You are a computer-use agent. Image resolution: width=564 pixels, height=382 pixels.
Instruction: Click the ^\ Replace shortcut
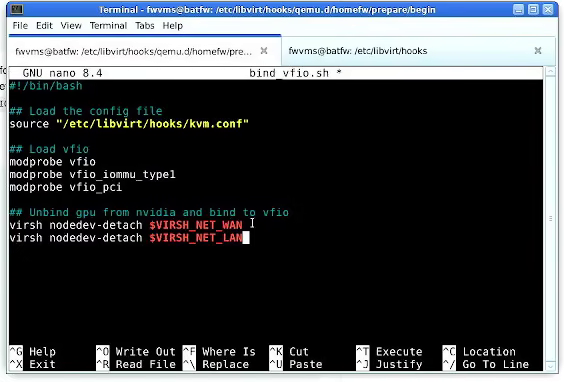pyautogui.click(x=216, y=364)
